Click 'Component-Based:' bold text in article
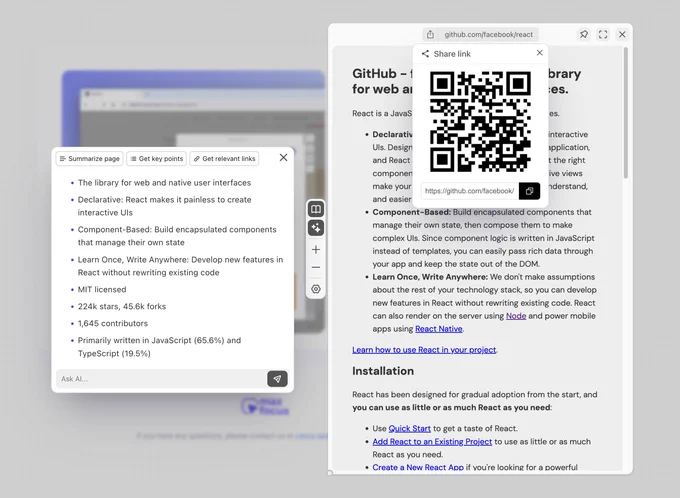680x498 pixels. (412, 212)
